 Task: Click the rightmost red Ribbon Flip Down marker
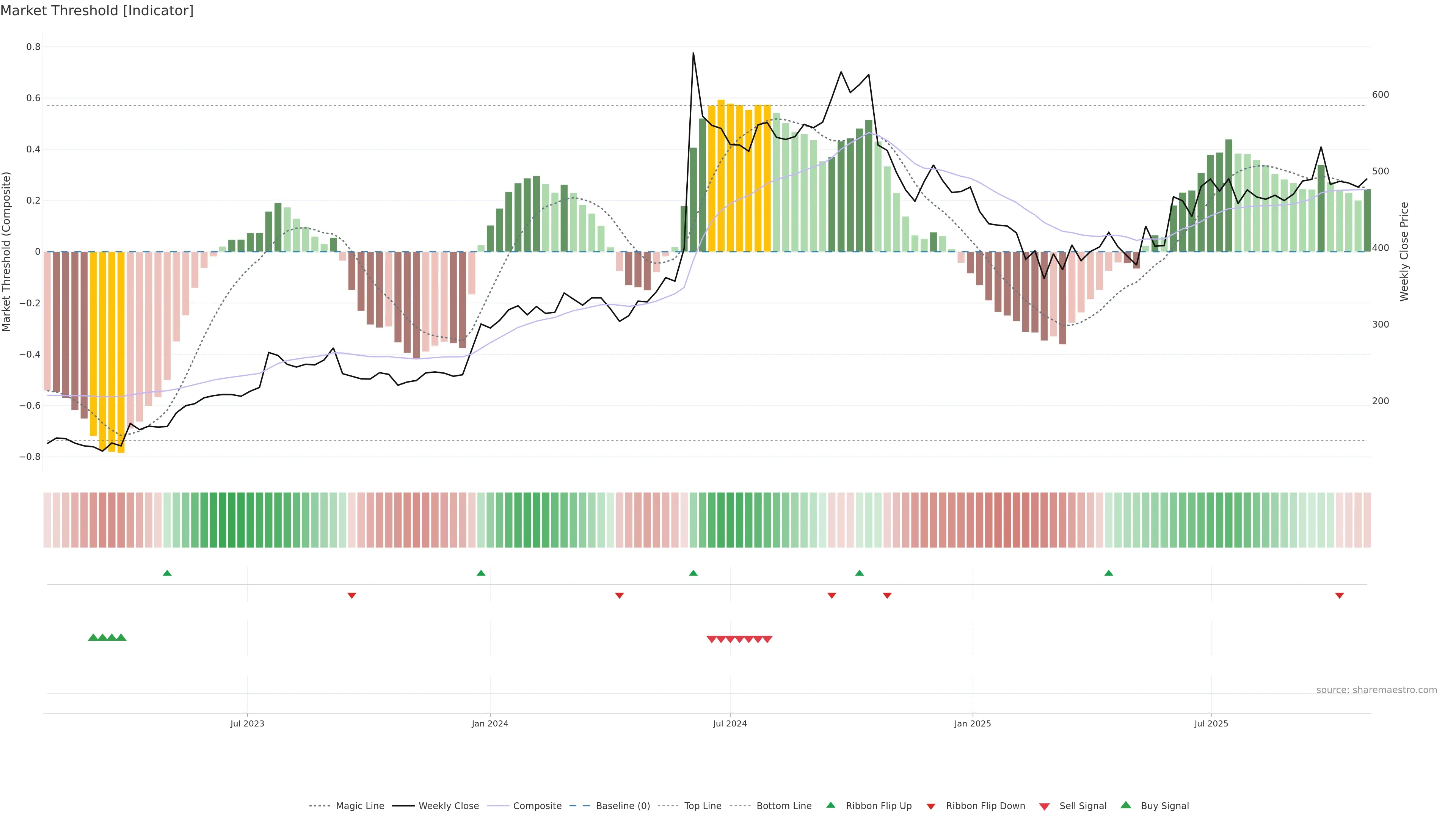tap(1339, 595)
